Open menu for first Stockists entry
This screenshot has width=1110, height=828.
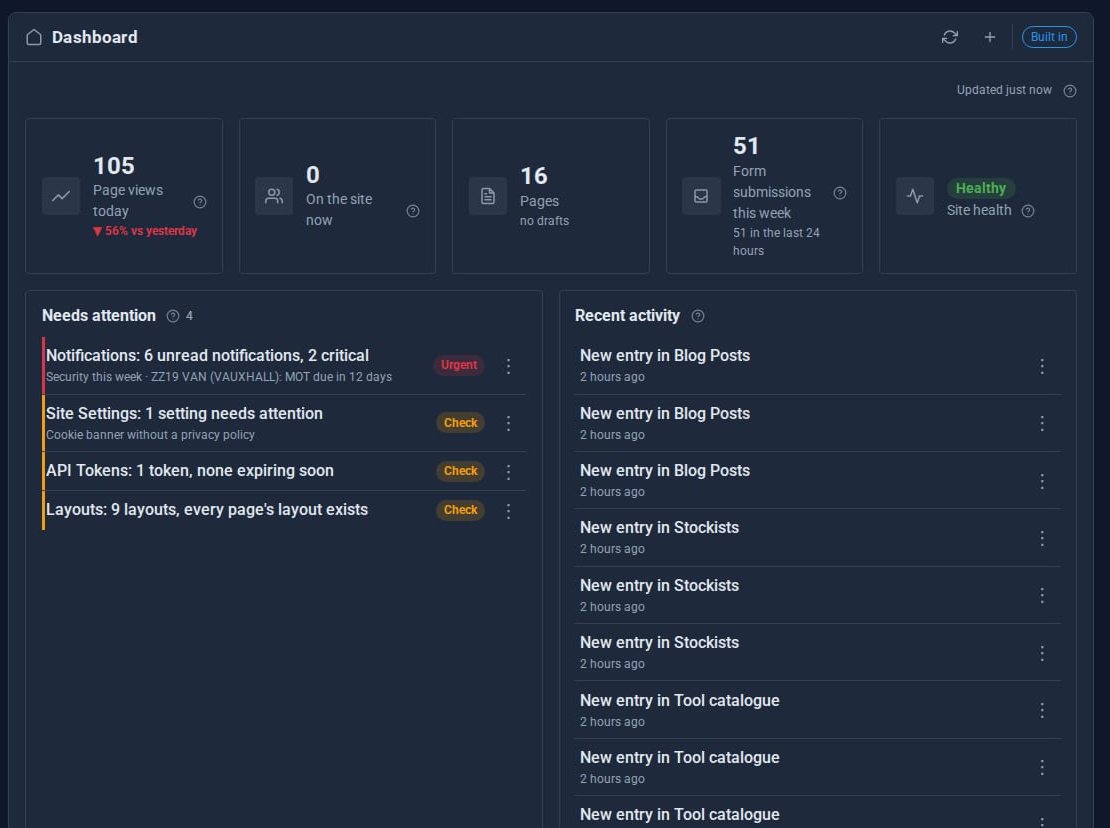[x=1041, y=538]
